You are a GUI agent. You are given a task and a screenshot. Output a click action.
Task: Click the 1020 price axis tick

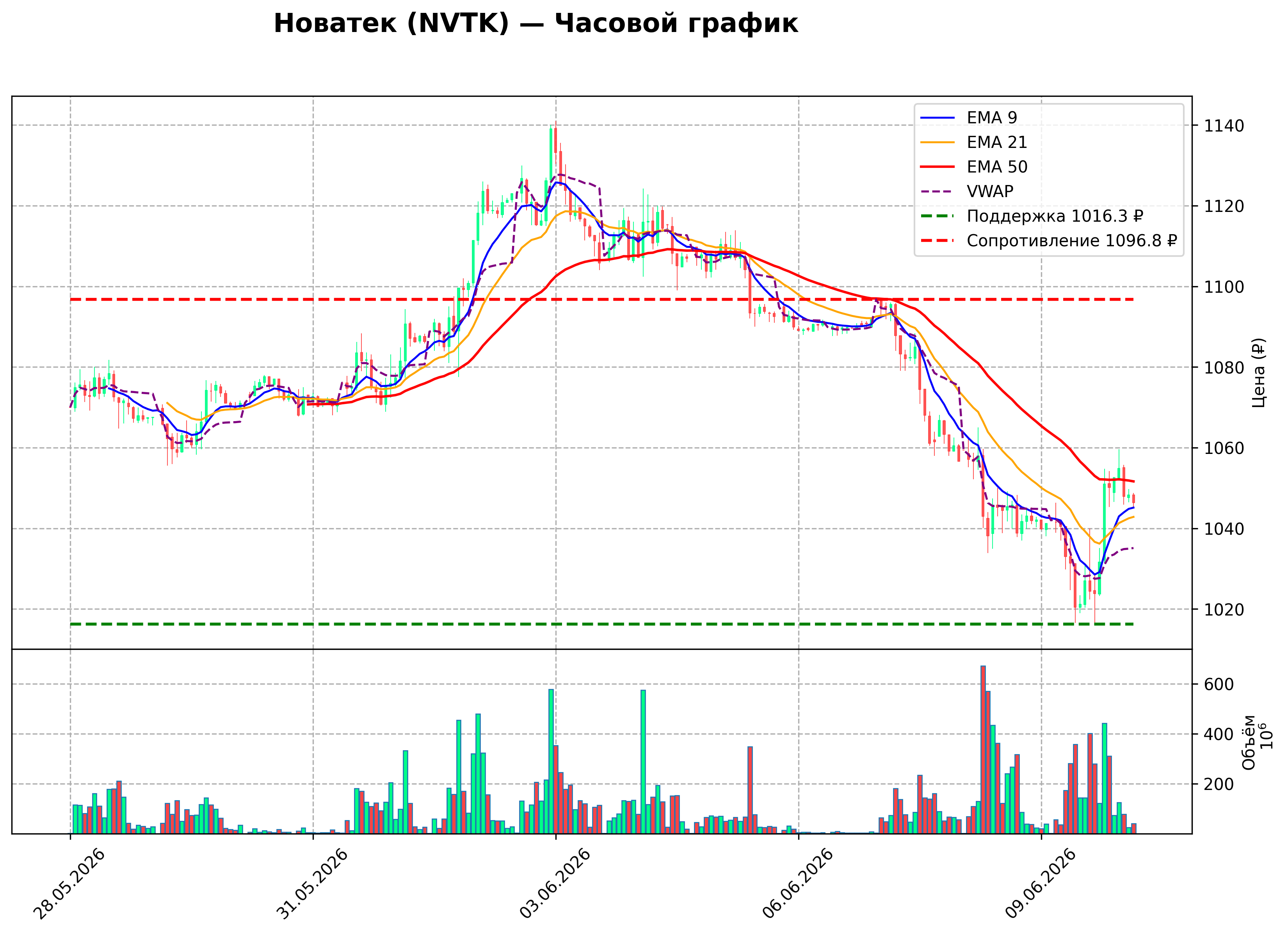(x=1224, y=609)
